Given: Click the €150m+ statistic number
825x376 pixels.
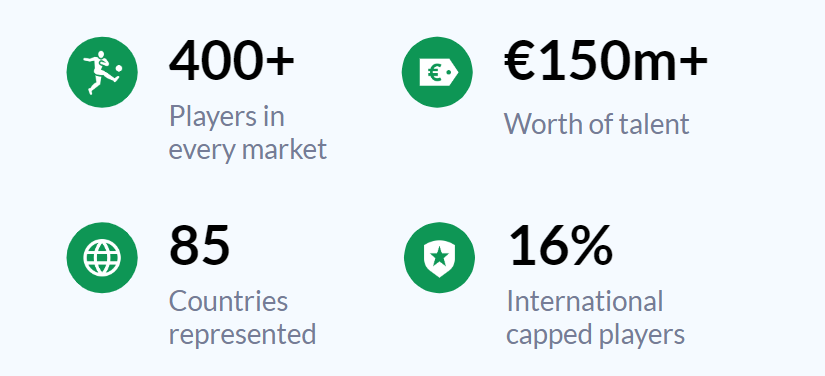Looking at the screenshot, I should pyautogui.click(x=606, y=60).
